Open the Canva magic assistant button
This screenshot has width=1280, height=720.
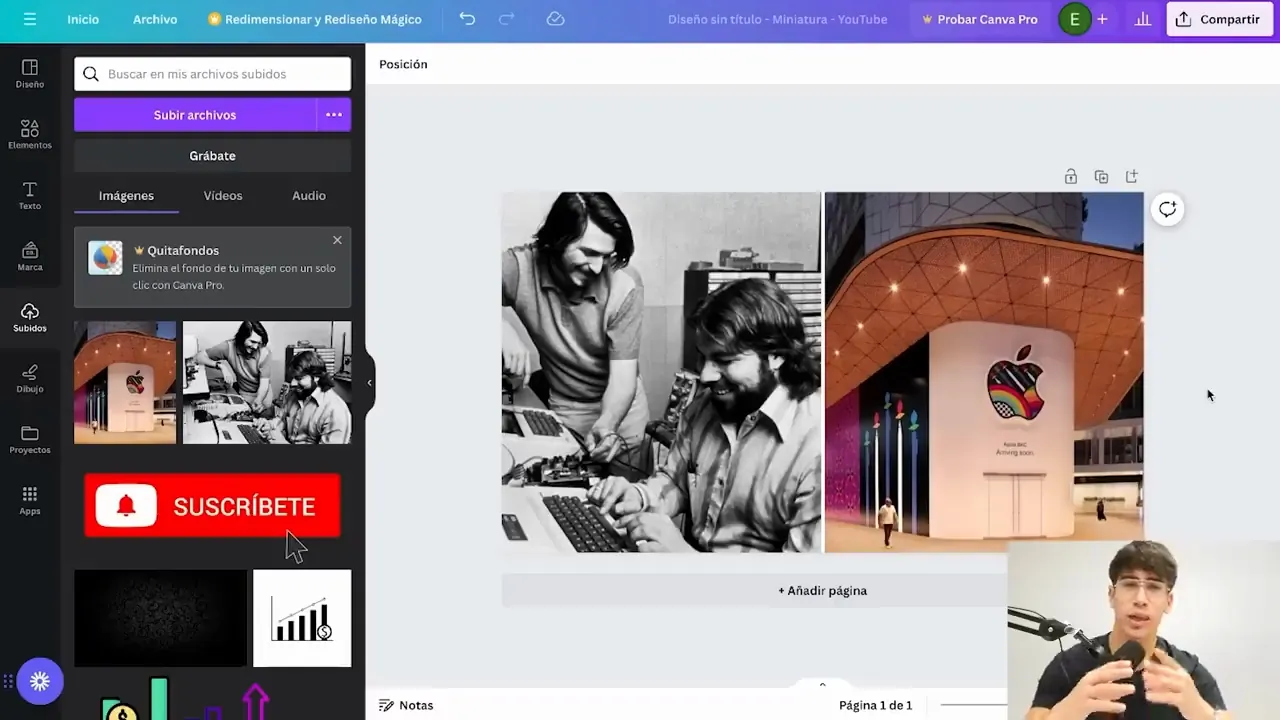tap(40, 681)
